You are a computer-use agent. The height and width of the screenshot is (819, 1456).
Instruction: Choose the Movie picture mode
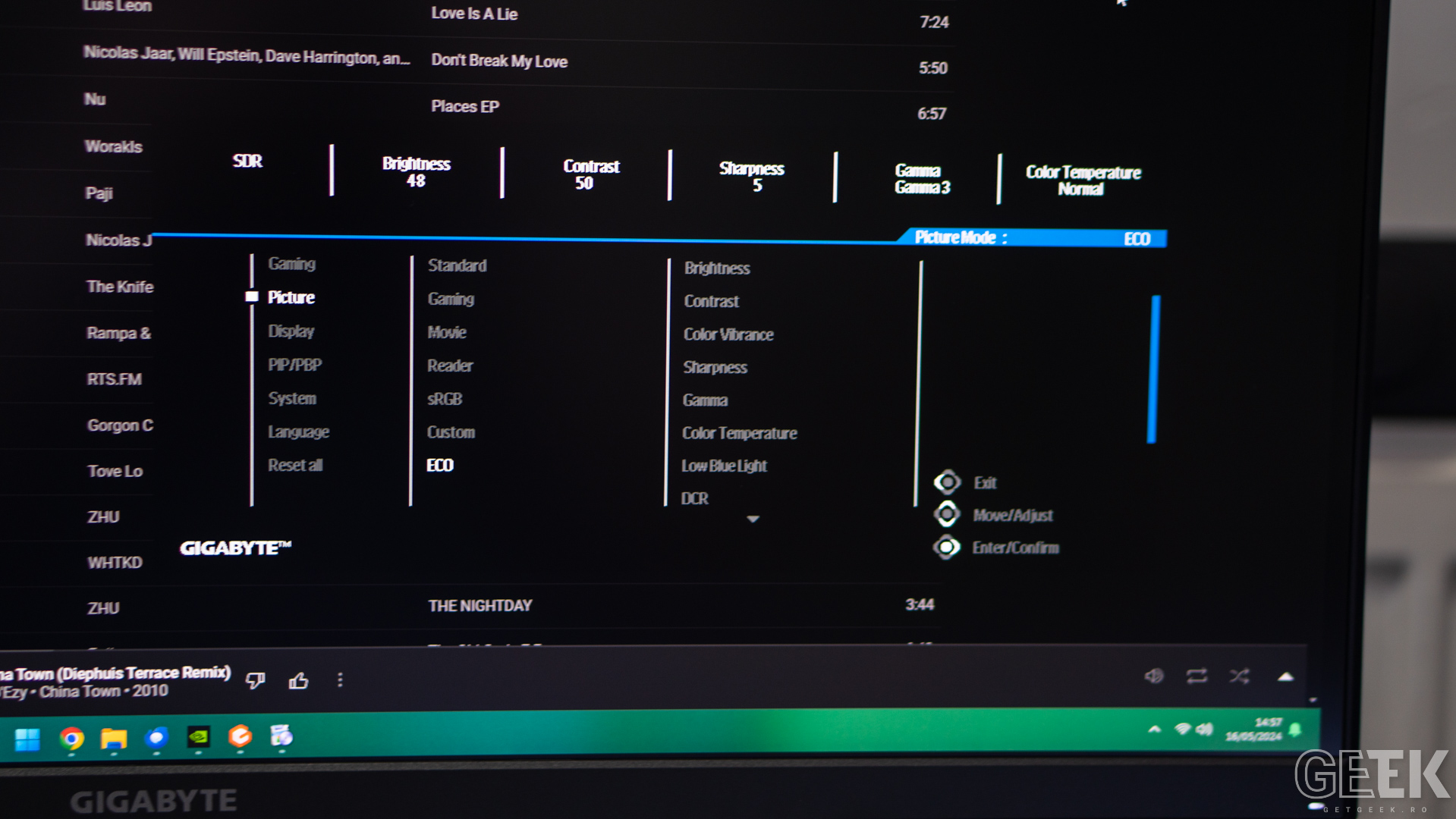[447, 332]
